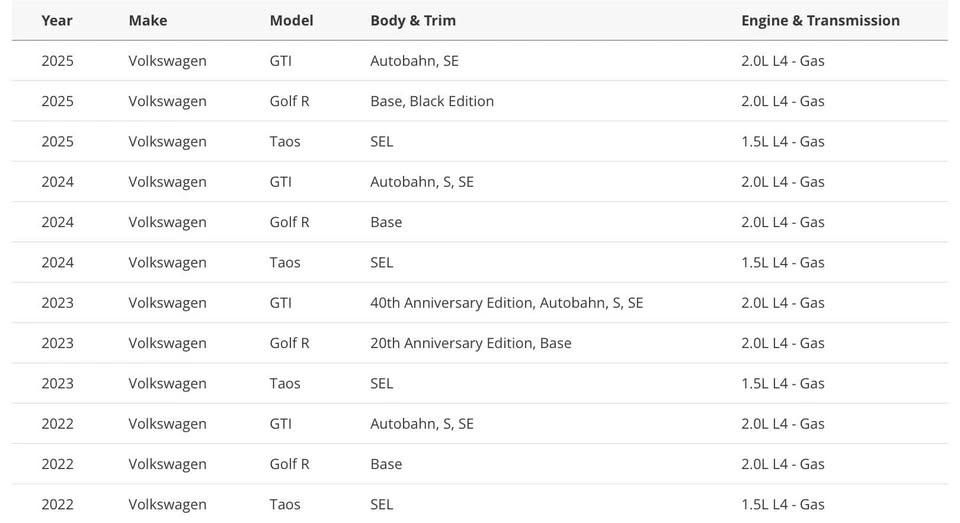Image resolution: width=960 pixels, height=523 pixels.
Task: Click the Body & Trim column header
Action: (x=413, y=20)
